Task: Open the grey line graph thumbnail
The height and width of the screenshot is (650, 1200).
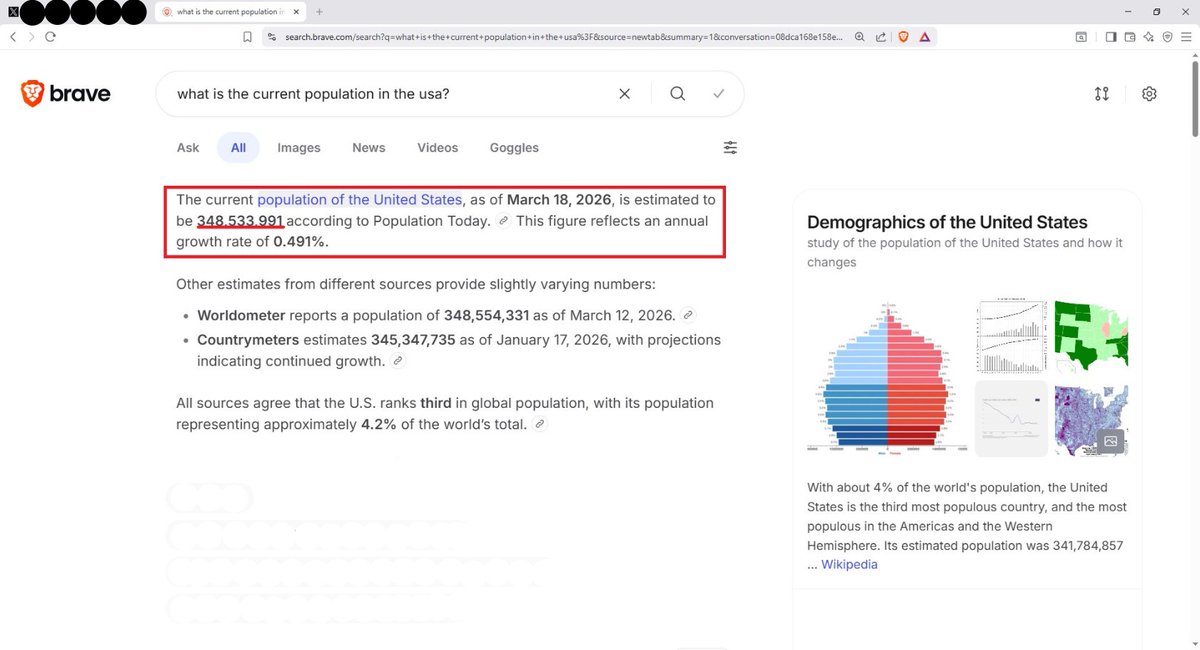Action: (x=1011, y=419)
